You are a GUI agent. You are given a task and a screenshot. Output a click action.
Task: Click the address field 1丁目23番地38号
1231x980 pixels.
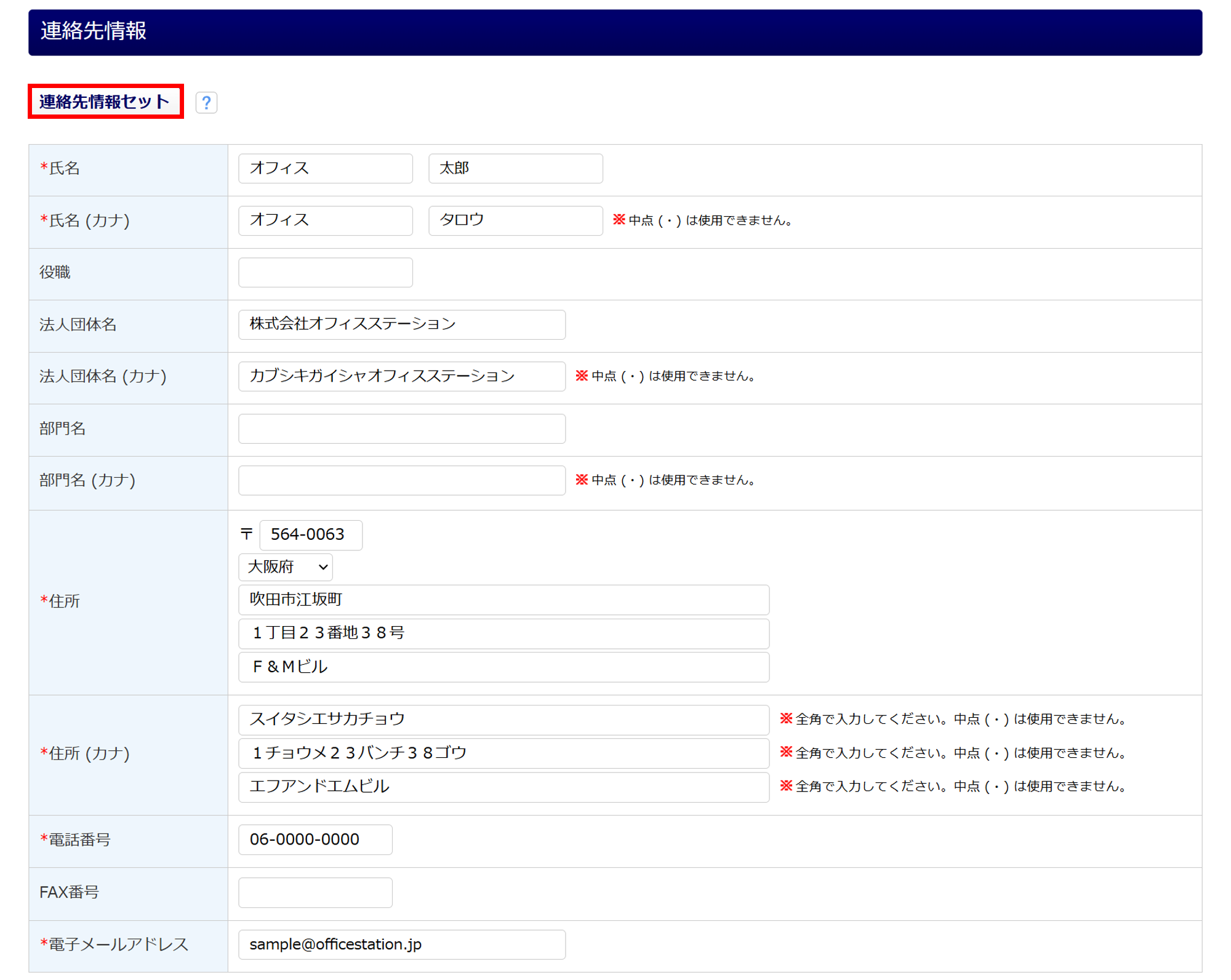coord(503,633)
